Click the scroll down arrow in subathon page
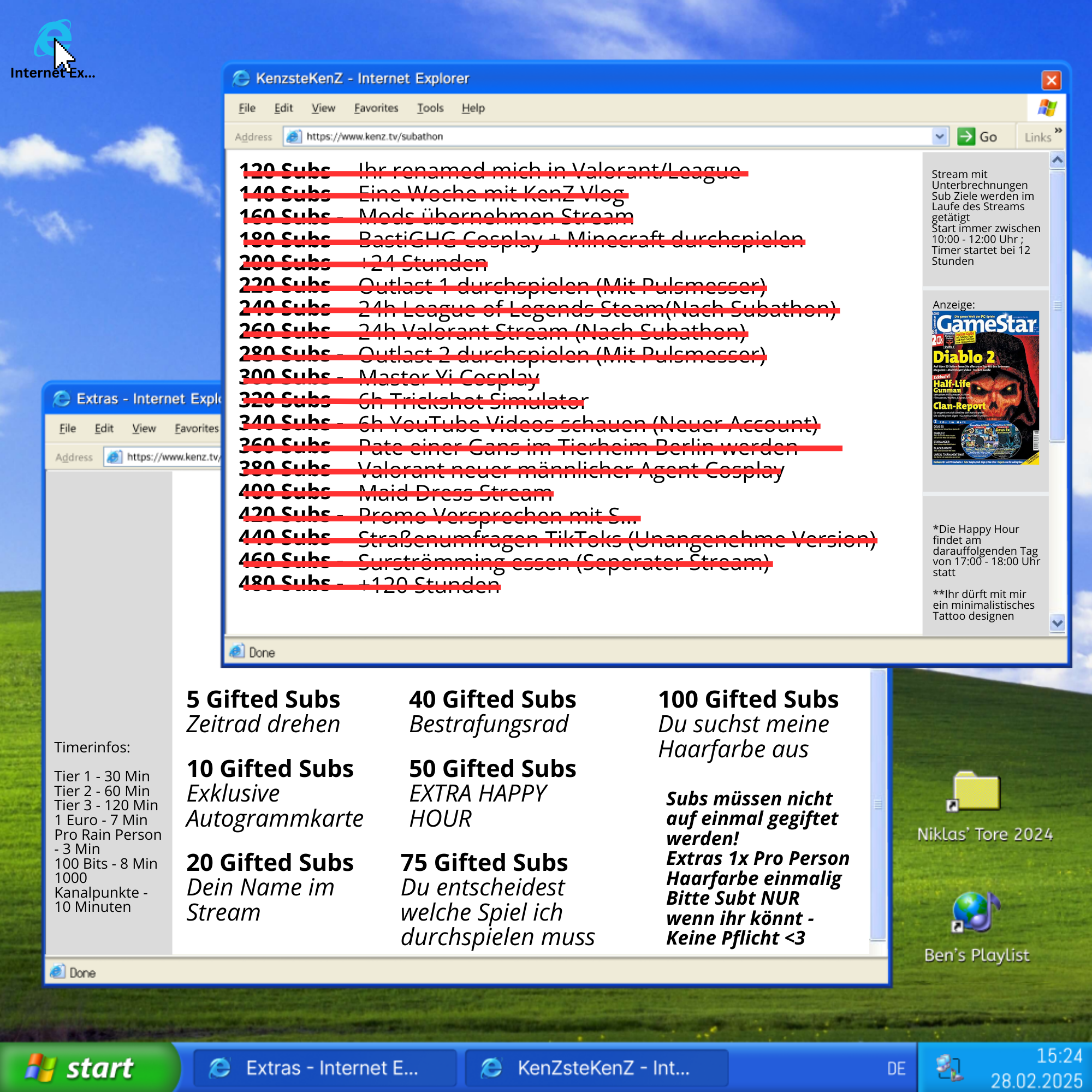 pyautogui.click(x=1057, y=623)
